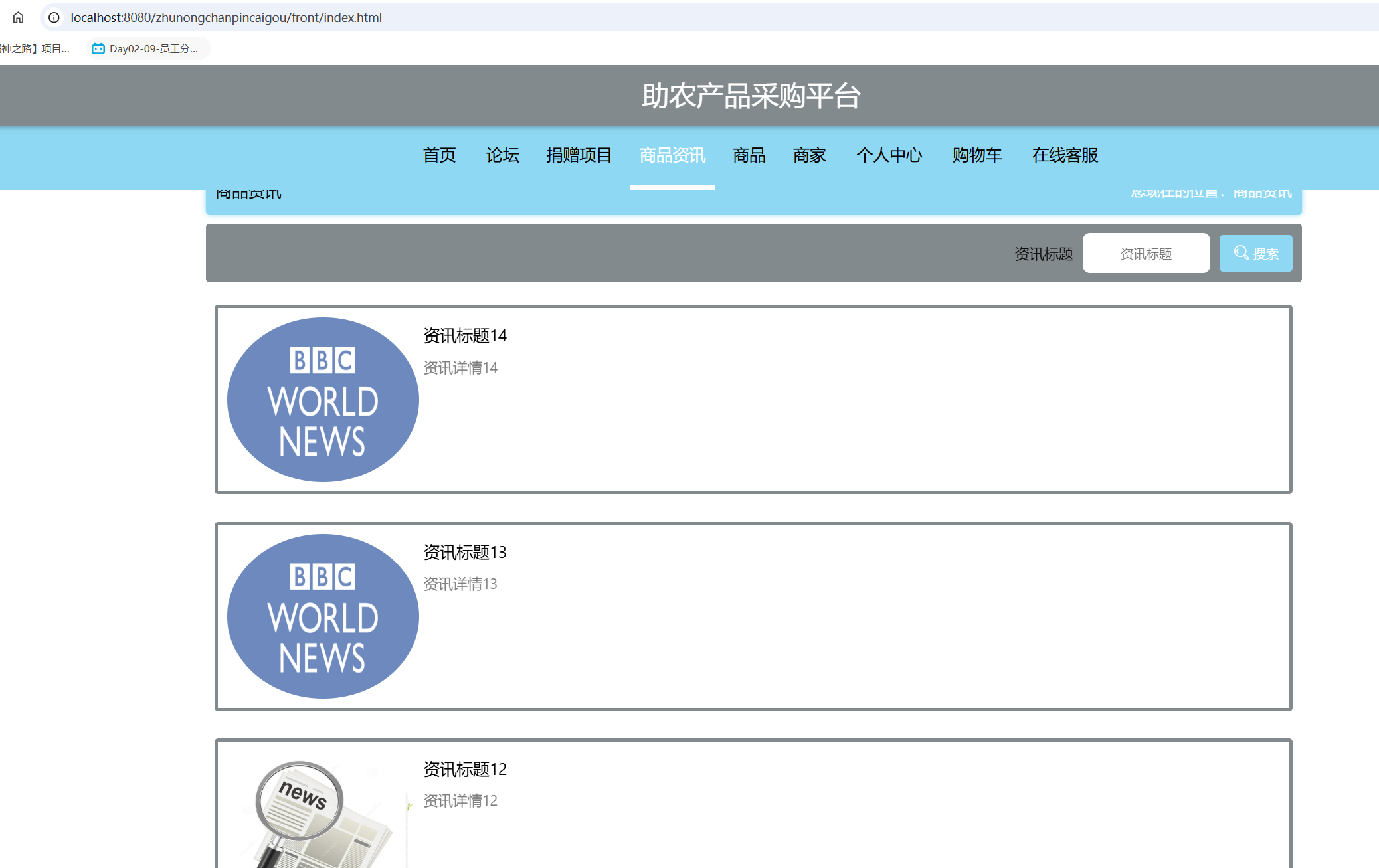Click the 资讯详情13 description text
1379x868 pixels.
pos(460,584)
